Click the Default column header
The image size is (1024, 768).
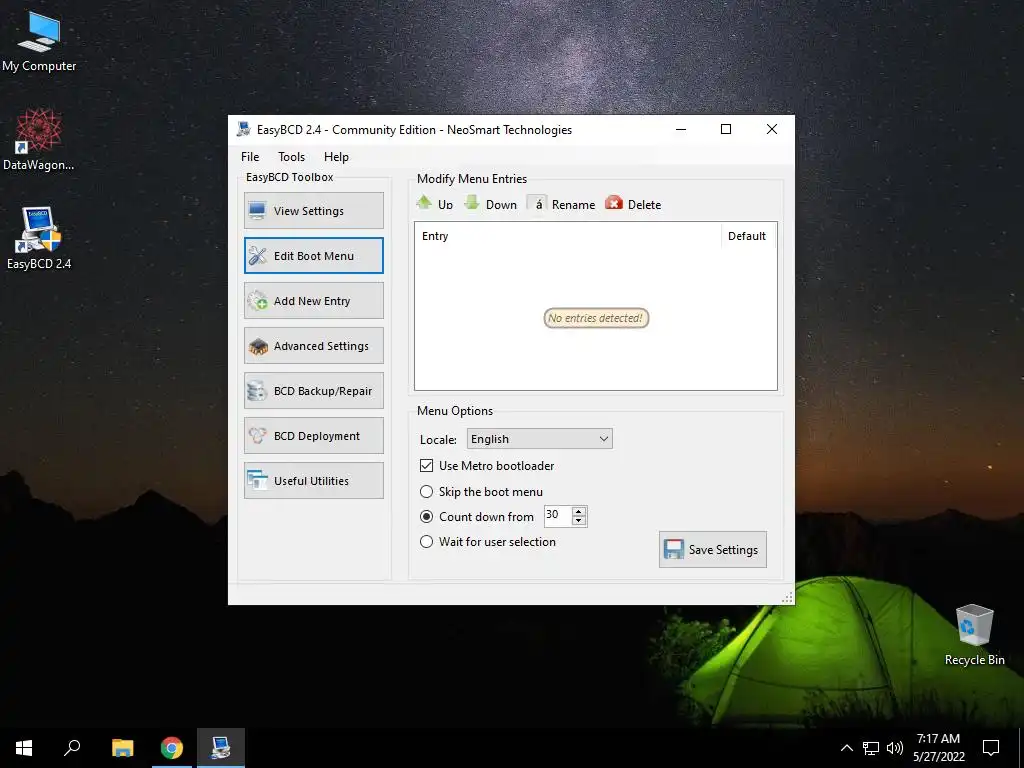point(748,236)
